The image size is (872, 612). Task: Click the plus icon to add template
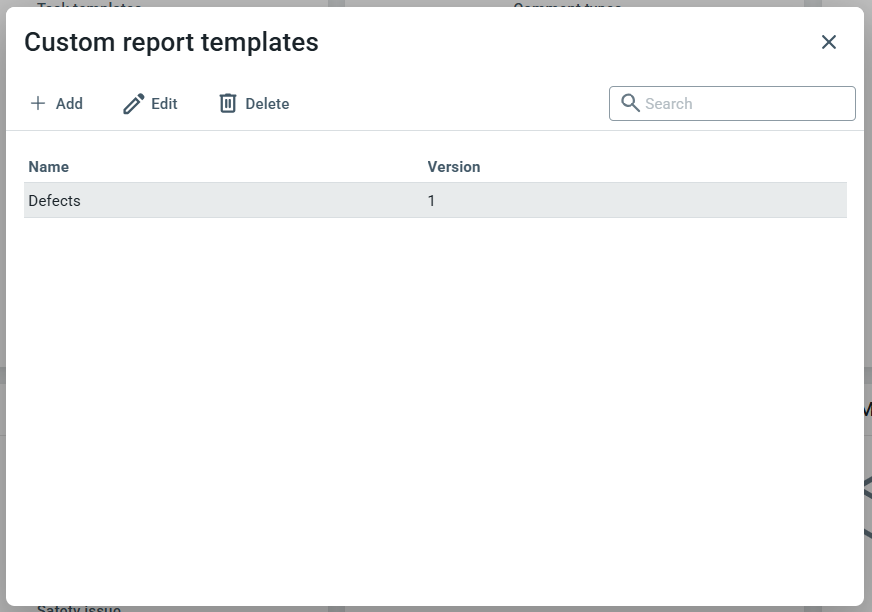pos(38,103)
